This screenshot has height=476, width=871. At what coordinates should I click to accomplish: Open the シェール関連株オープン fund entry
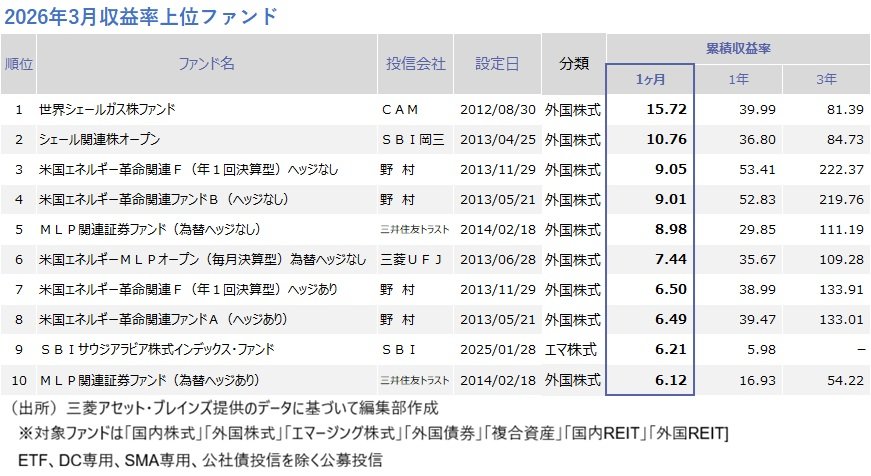click(99, 140)
